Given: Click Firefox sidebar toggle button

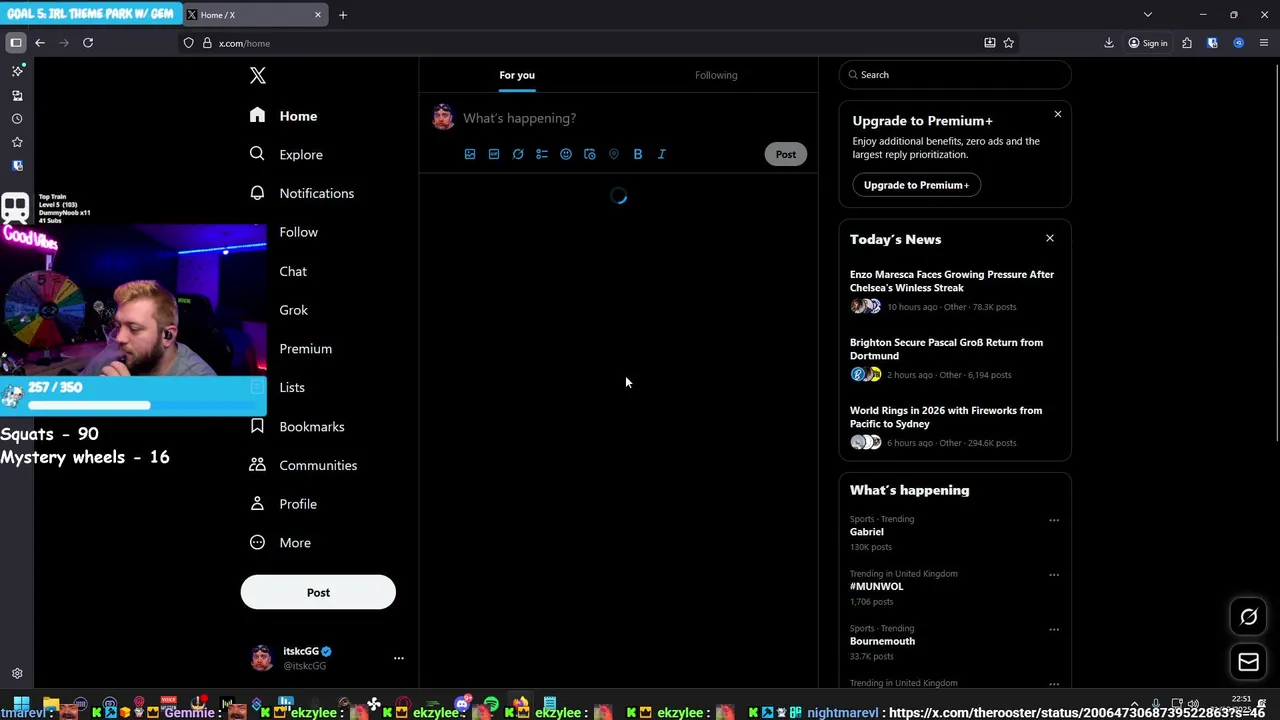Looking at the screenshot, I should [16, 43].
